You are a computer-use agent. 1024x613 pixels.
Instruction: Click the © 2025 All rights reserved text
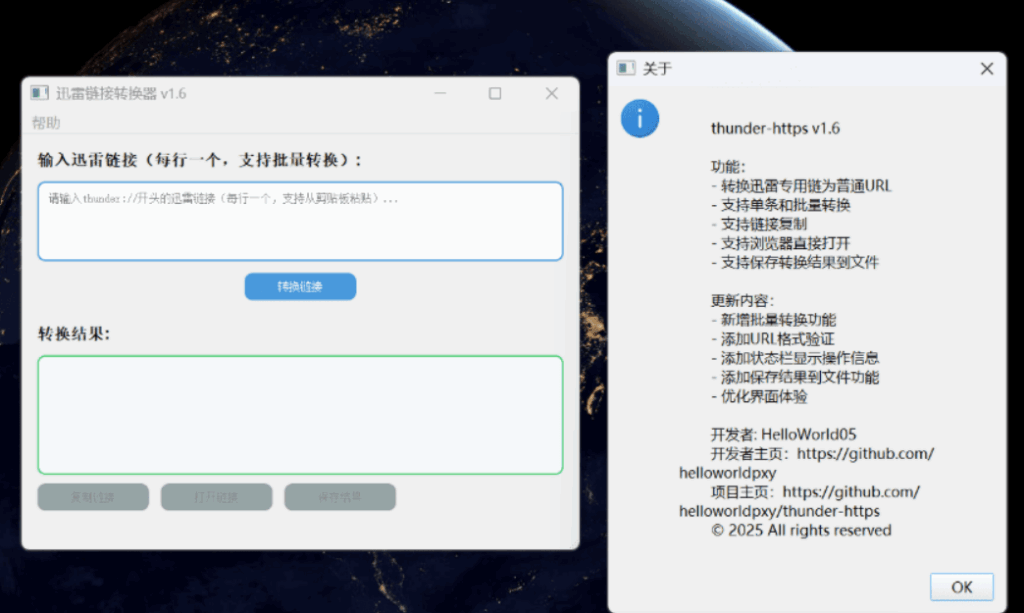click(x=801, y=530)
